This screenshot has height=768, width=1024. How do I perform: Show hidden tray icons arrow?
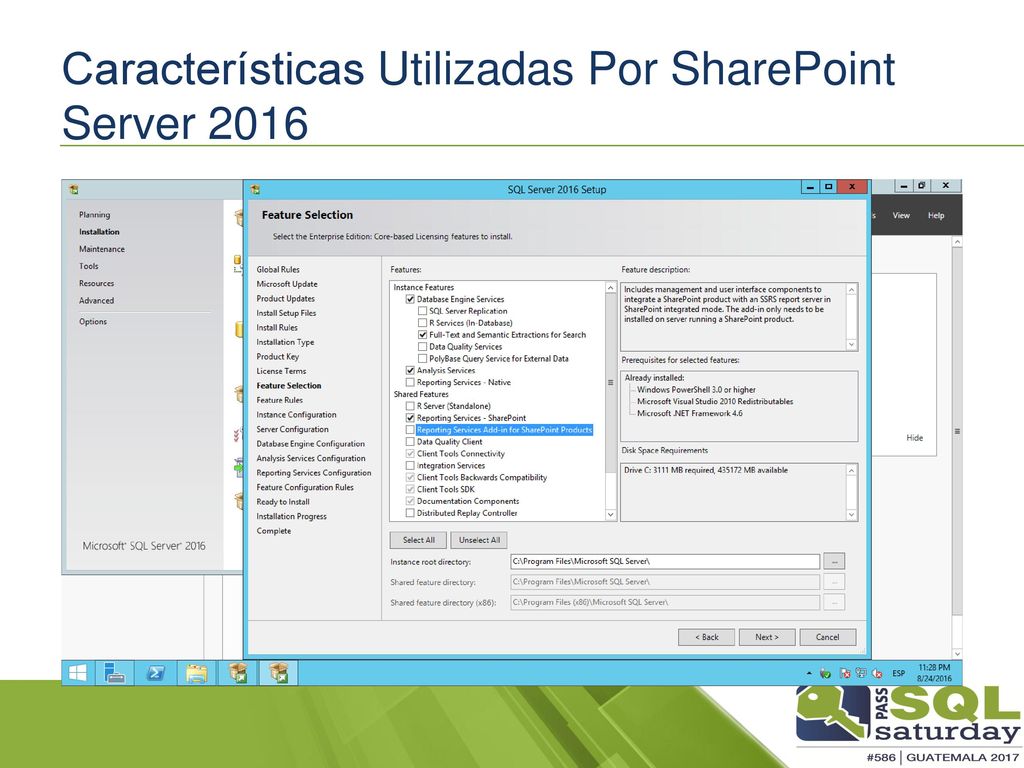point(809,673)
